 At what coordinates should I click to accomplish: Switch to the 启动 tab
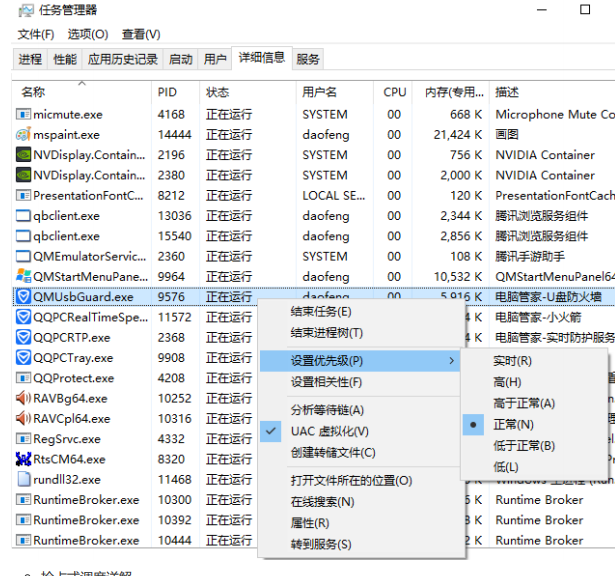tap(180, 59)
